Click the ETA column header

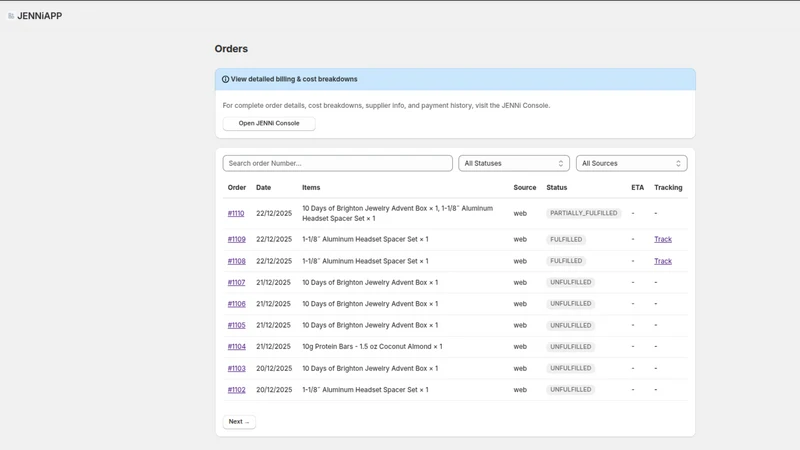click(x=637, y=188)
